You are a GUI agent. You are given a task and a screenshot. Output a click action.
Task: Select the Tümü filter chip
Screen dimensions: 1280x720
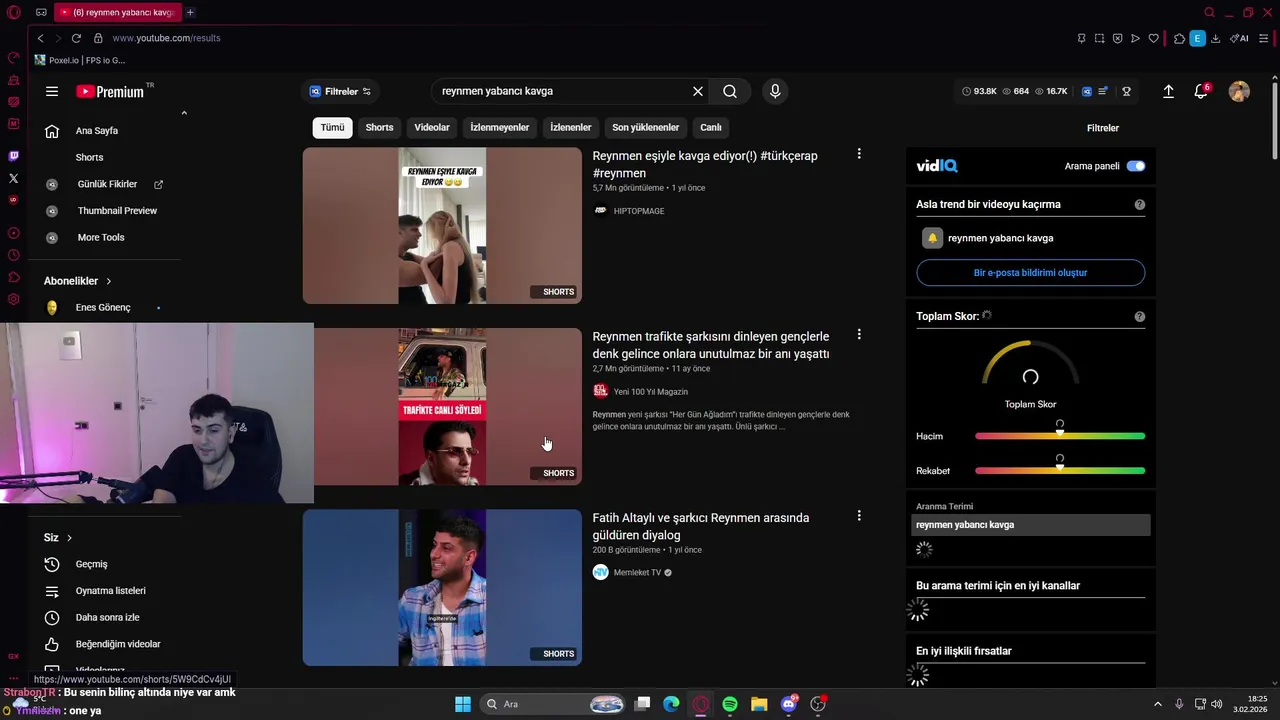coord(332,127)
